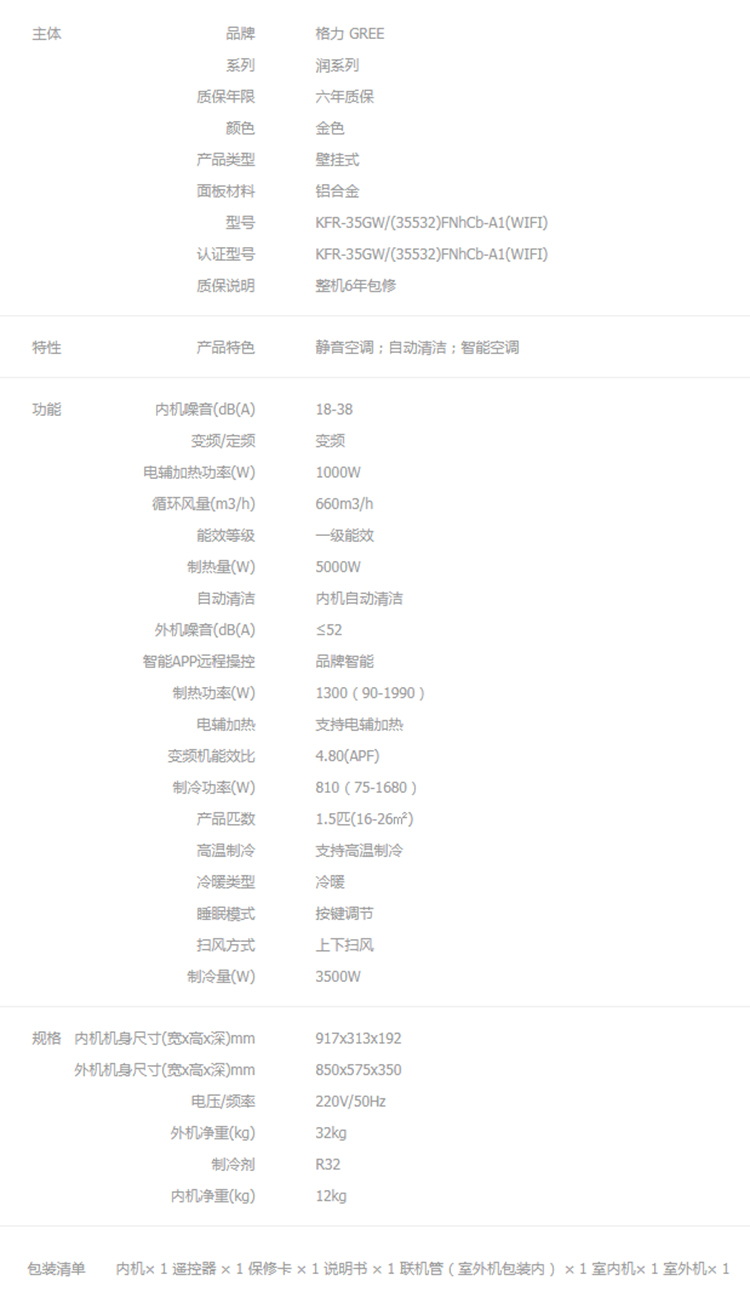The width and height of the screenshot is (750, 1309).
Task: Click the 一级能效 energy rating value
Action: 344,536
